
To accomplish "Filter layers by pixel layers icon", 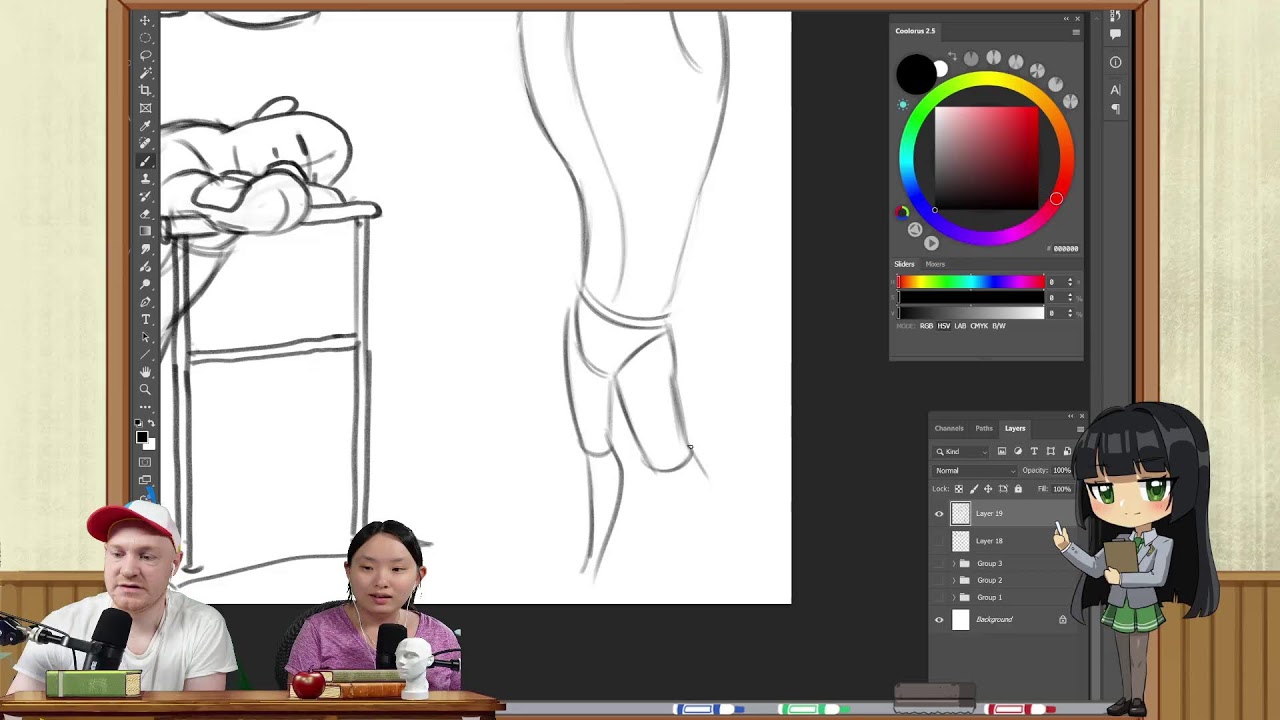I will [x=1002, y=451].
